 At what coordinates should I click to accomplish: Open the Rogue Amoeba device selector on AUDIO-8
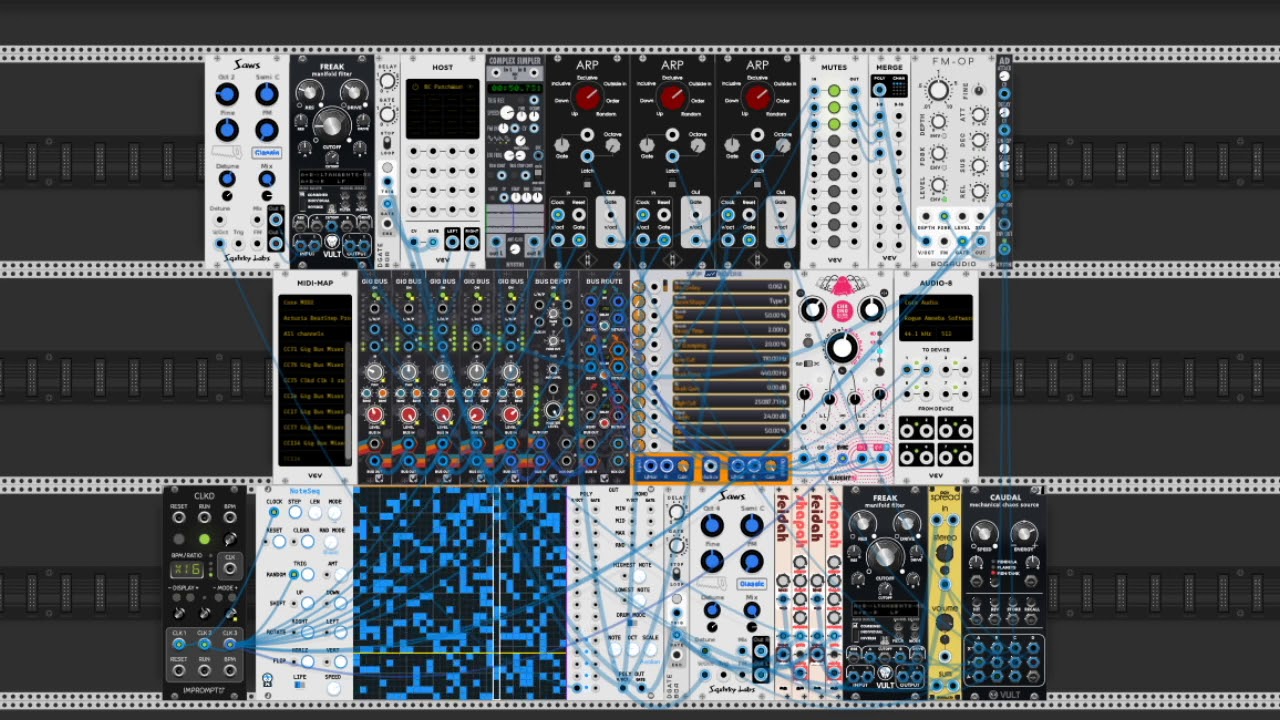936,318
